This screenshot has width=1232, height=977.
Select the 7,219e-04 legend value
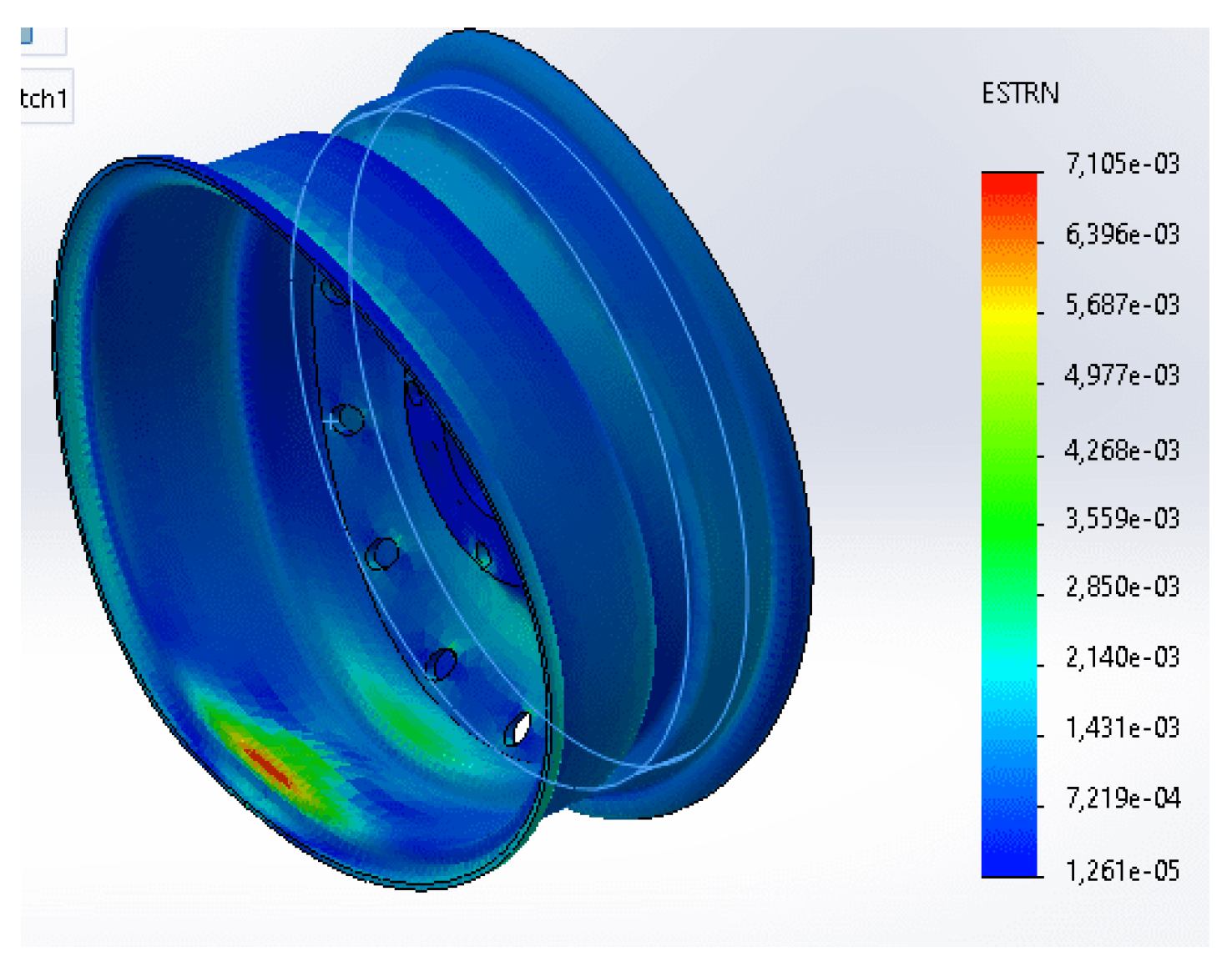tap(1122, 798)
